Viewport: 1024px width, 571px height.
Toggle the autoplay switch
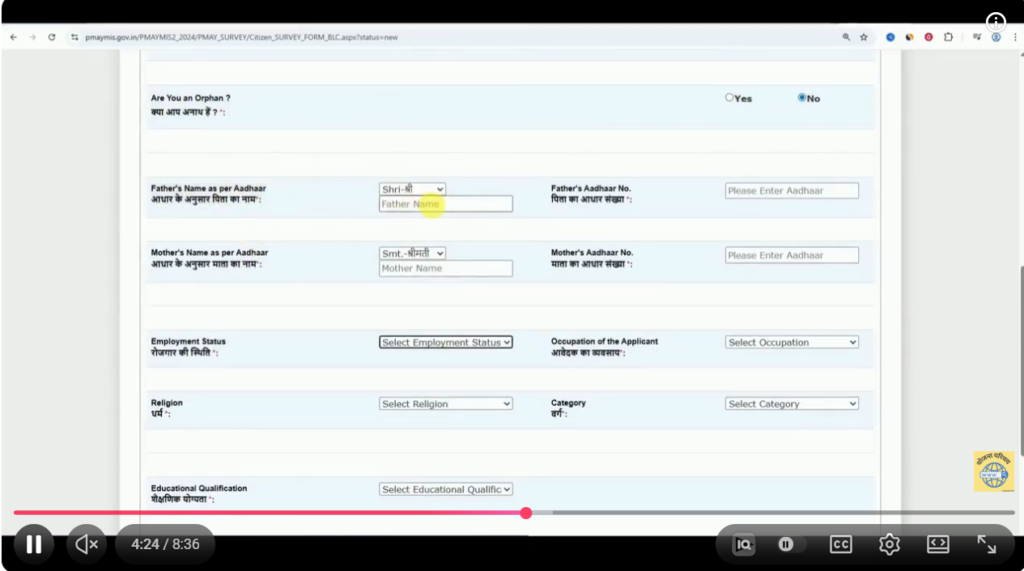[786, 544]
